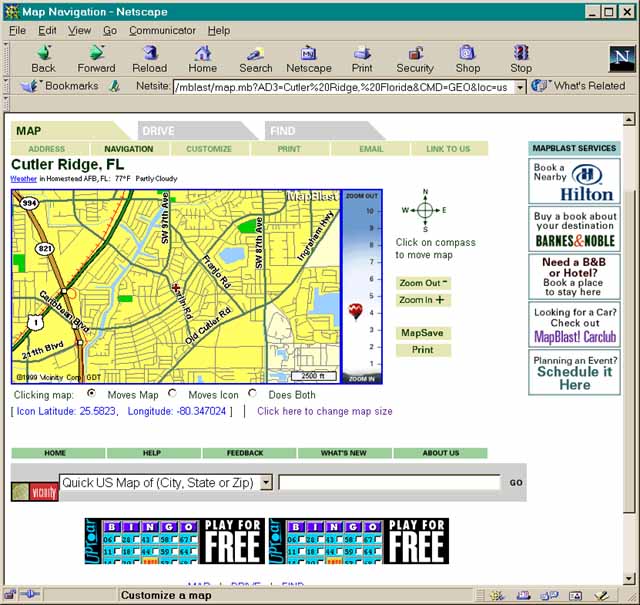Open the Barnes & Noble book ad
Viewport: 640px width, 605px height.
(x=574, y=229)
